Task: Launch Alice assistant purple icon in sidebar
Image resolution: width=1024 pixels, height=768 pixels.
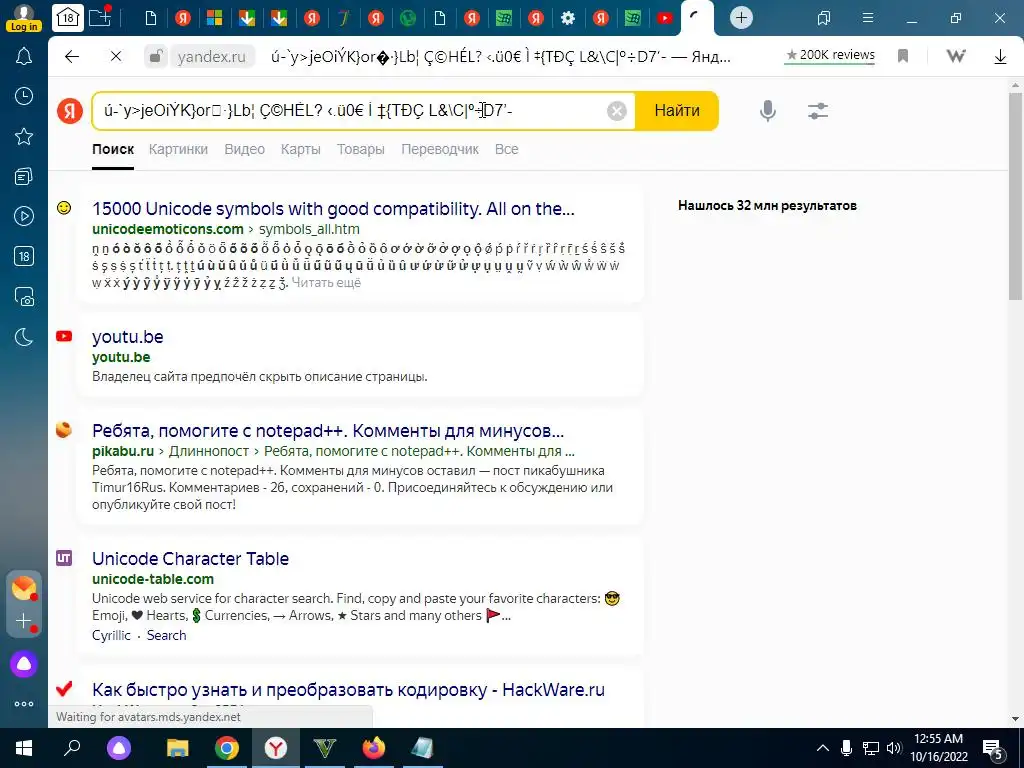Action: pos(24,664)
